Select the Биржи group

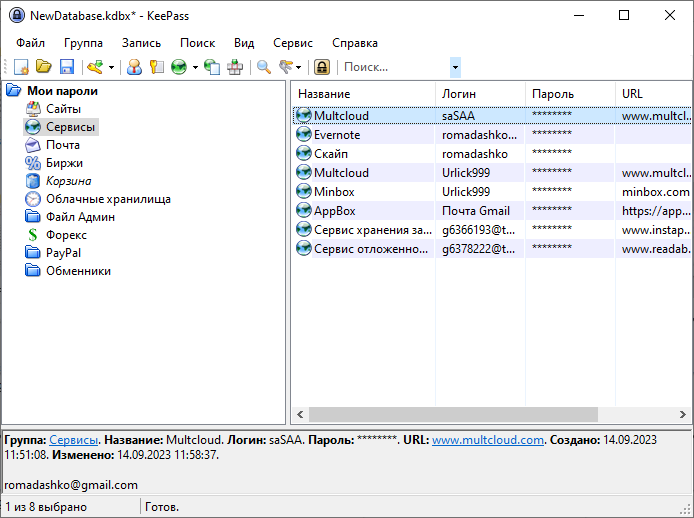64,163
